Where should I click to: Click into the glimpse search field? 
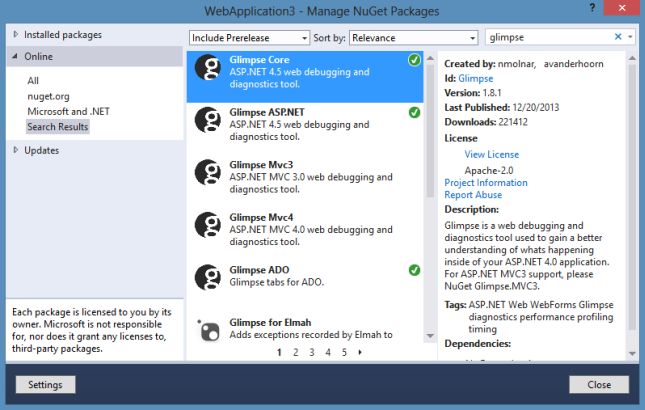(549, 37)
